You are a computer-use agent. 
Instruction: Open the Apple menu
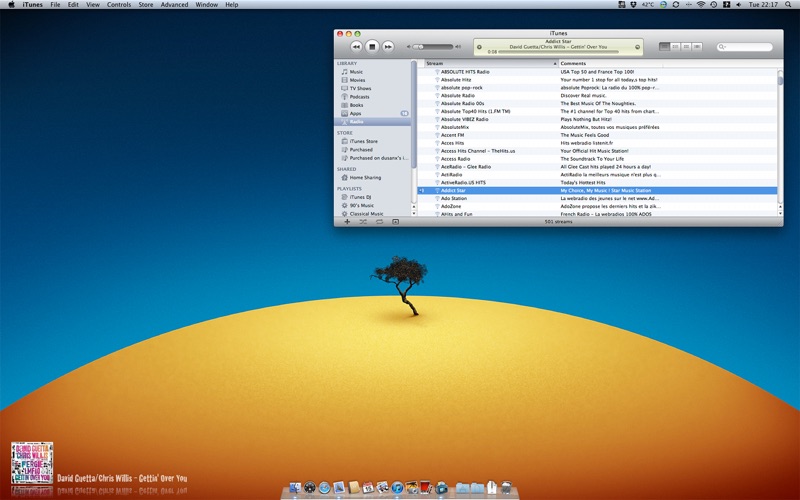click(x=11, y=5)
